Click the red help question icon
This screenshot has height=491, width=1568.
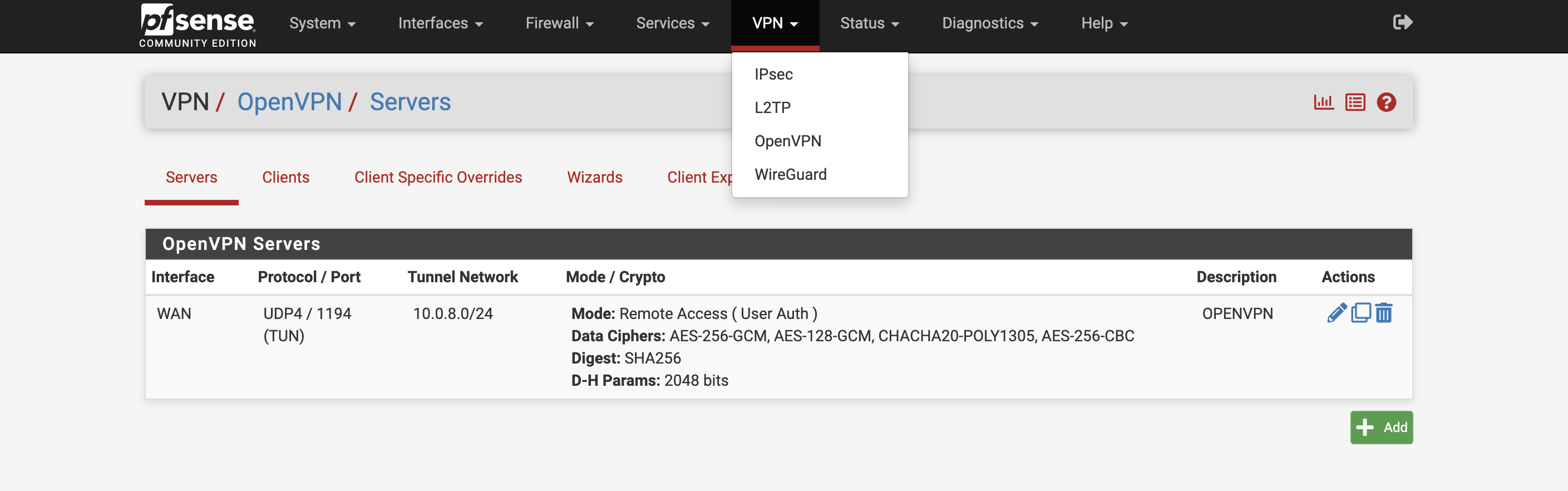click(1386, 102)
